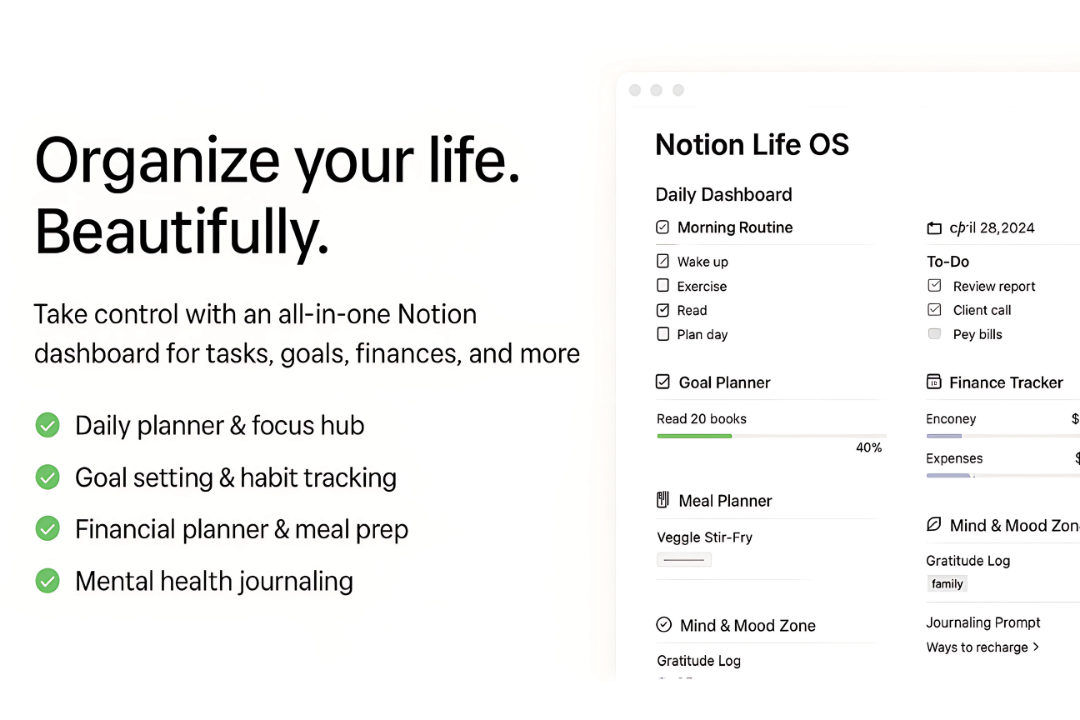Uncheck the Read task checkbox
Viewport: 1080px width, 720px height.
point(663,310)
